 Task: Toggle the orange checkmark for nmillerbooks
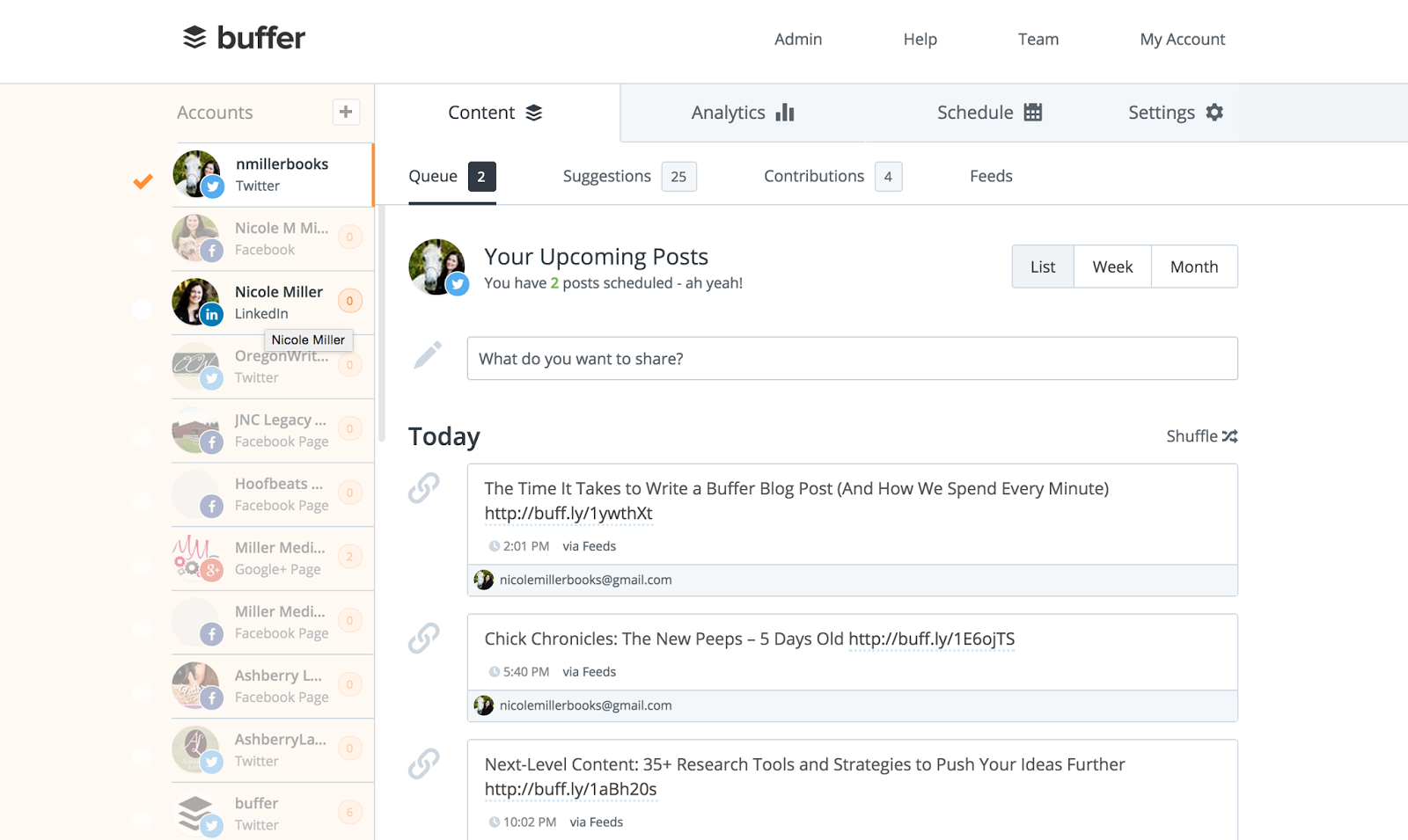(143, 181)
